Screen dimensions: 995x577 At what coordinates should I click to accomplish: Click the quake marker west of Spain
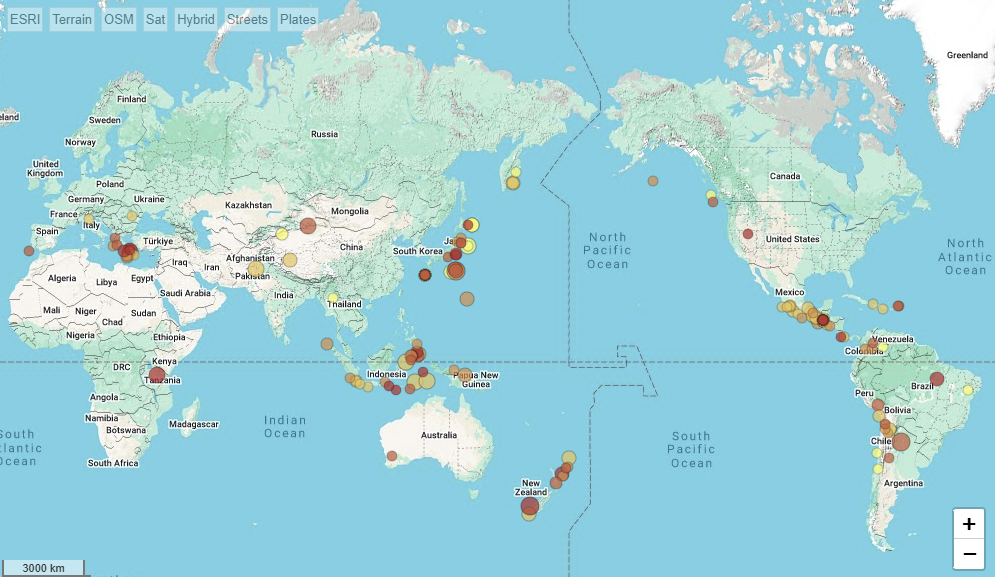(x=29, y=251)
